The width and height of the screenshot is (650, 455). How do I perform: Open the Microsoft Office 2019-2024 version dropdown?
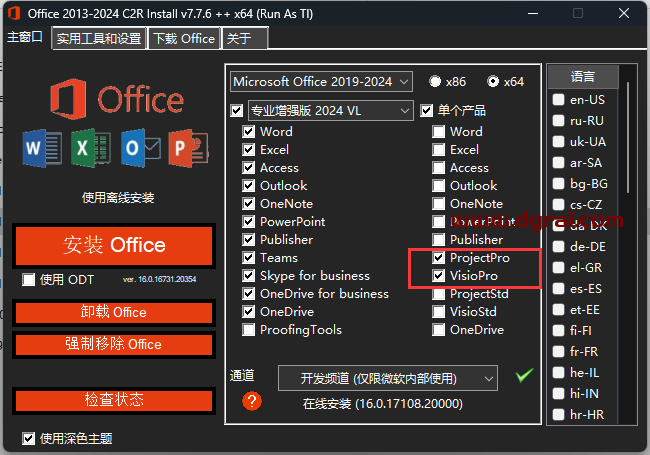(321, 82)
